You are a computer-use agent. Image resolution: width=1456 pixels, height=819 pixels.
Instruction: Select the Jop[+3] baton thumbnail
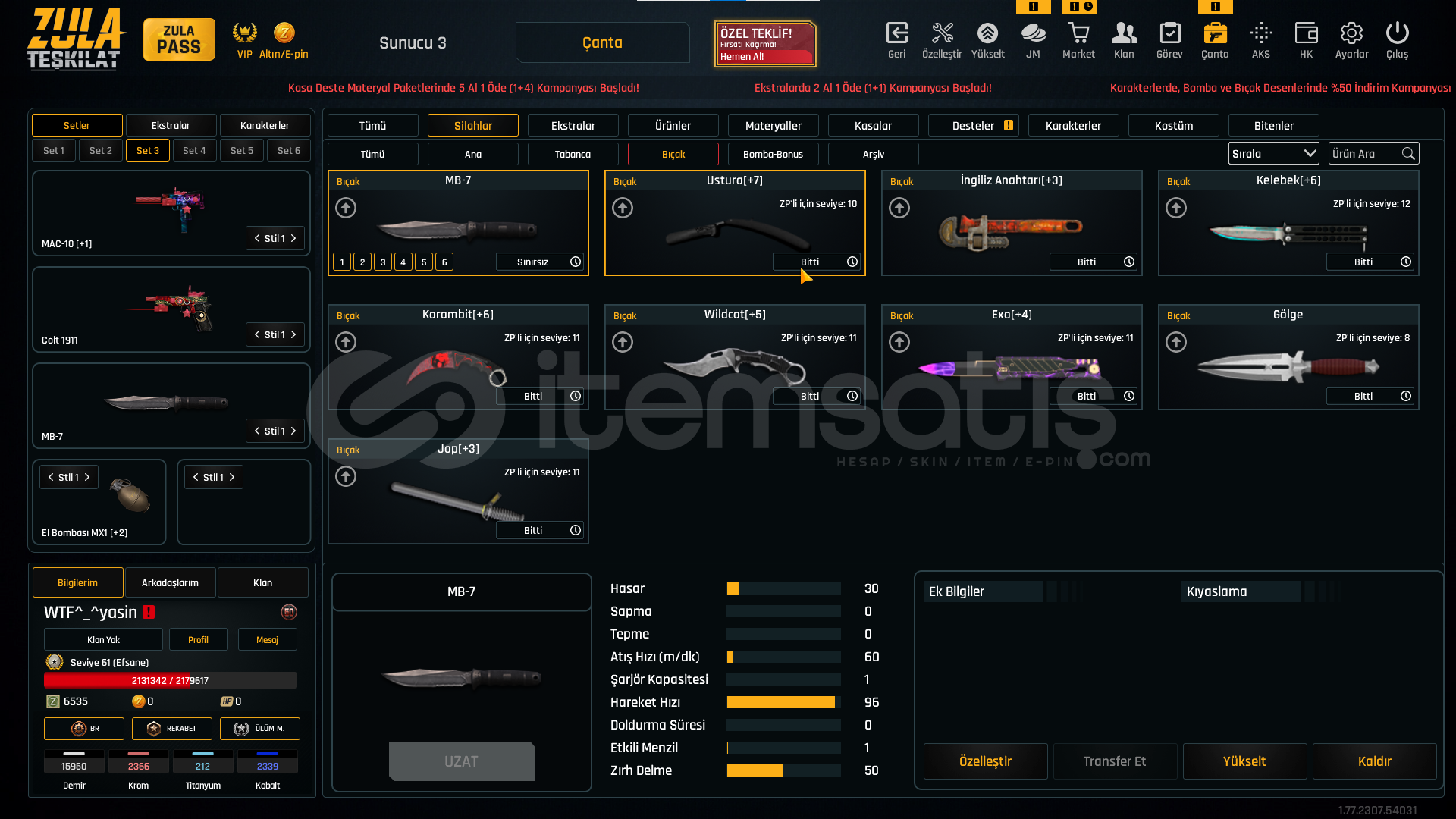click(457, 501)
